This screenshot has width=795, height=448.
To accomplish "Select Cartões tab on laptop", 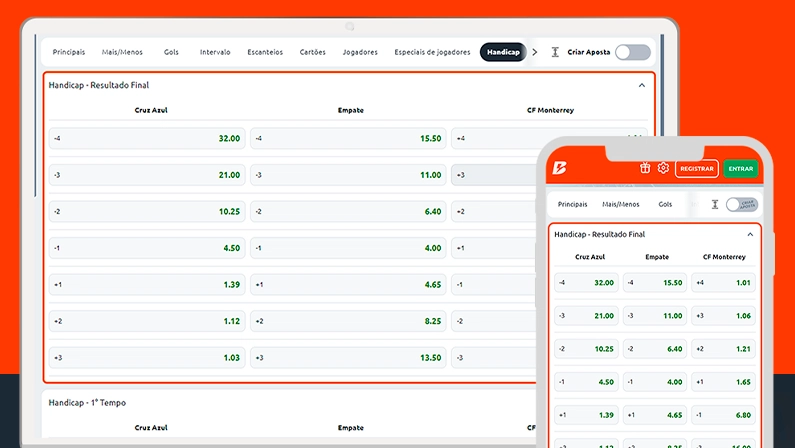I will [313, 52].
